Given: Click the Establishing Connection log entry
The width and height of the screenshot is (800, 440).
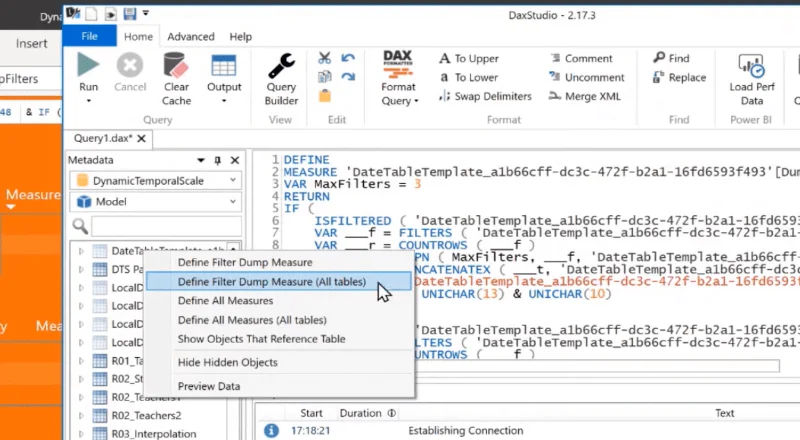Looking at the screenshot, I should tap(465, 431).
